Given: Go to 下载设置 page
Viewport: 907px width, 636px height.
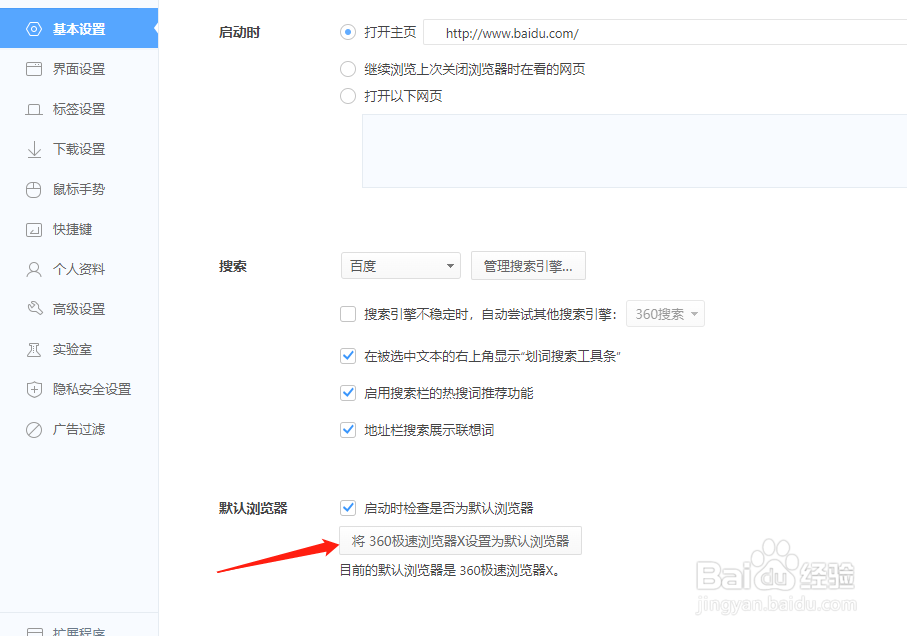Looking at the screenshot, I should tap(79, 149).
